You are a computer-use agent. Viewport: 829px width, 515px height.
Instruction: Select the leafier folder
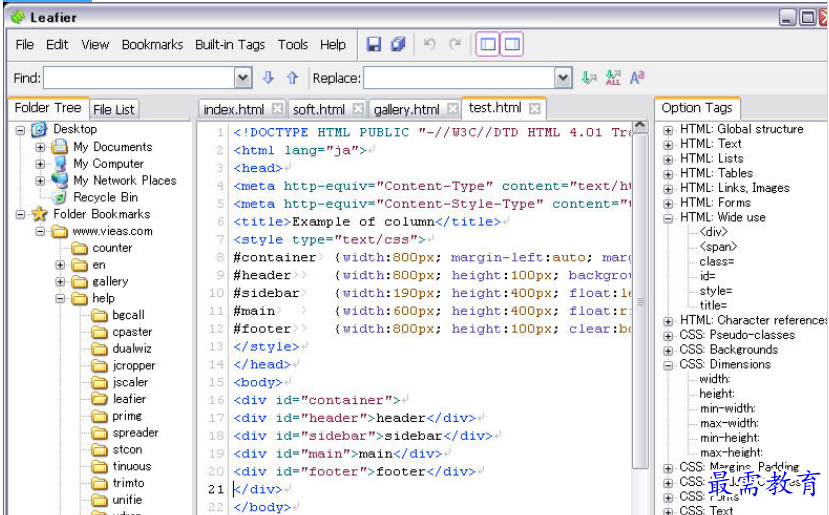pos(129,399)
